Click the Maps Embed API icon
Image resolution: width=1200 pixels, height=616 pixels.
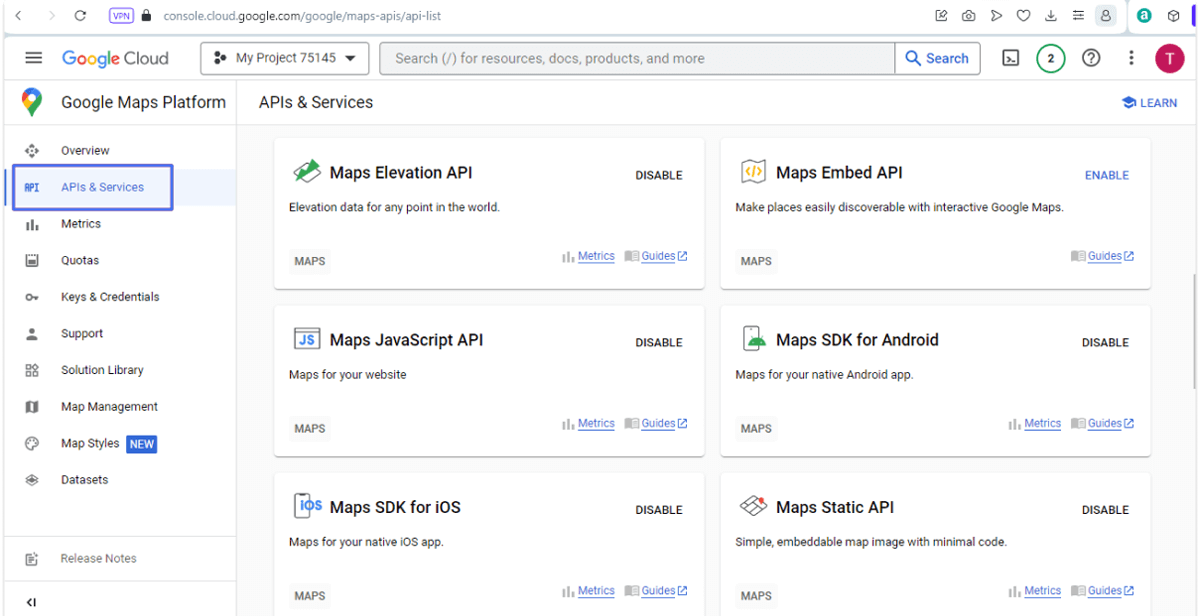tap(752, 172)
